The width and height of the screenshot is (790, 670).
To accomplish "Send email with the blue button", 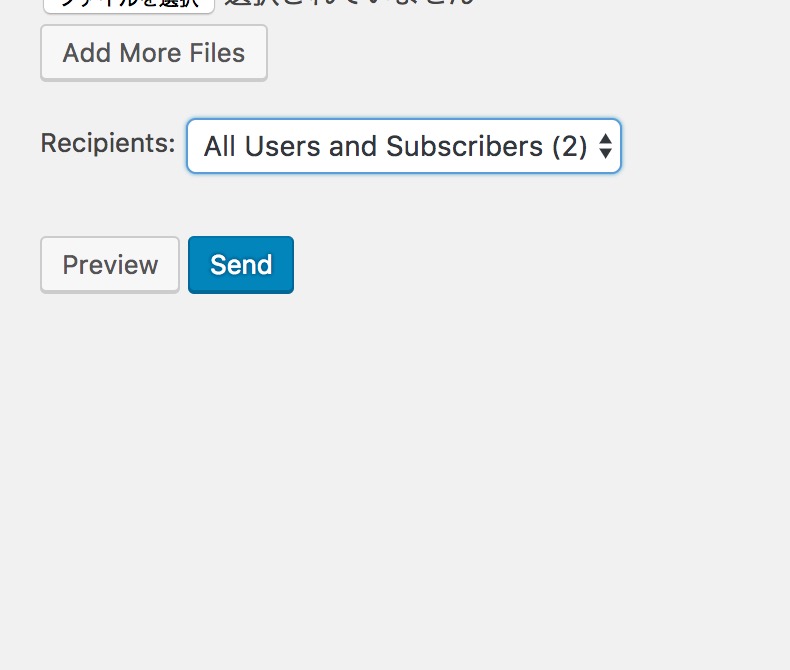I will pos(241,265).
